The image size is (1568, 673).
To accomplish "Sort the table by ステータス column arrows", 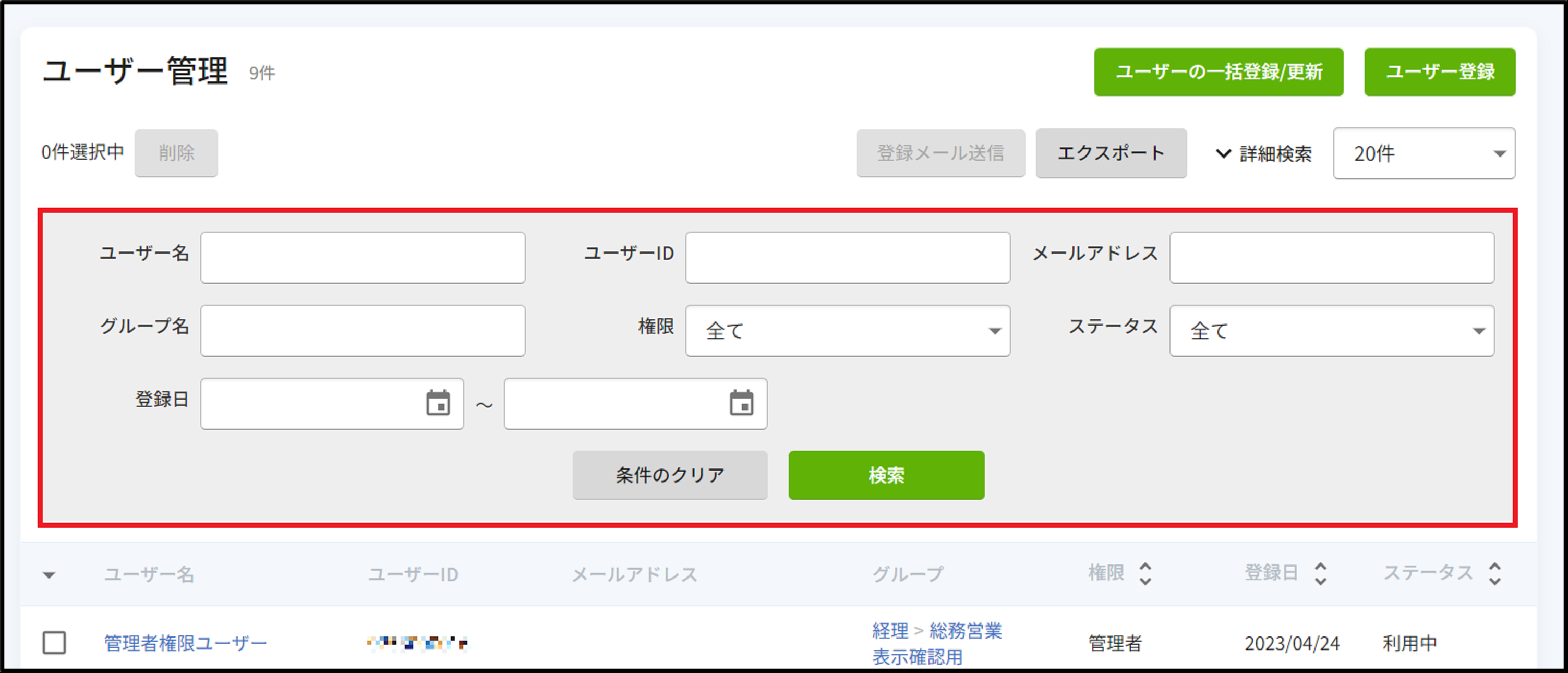I will point(1494,574).
